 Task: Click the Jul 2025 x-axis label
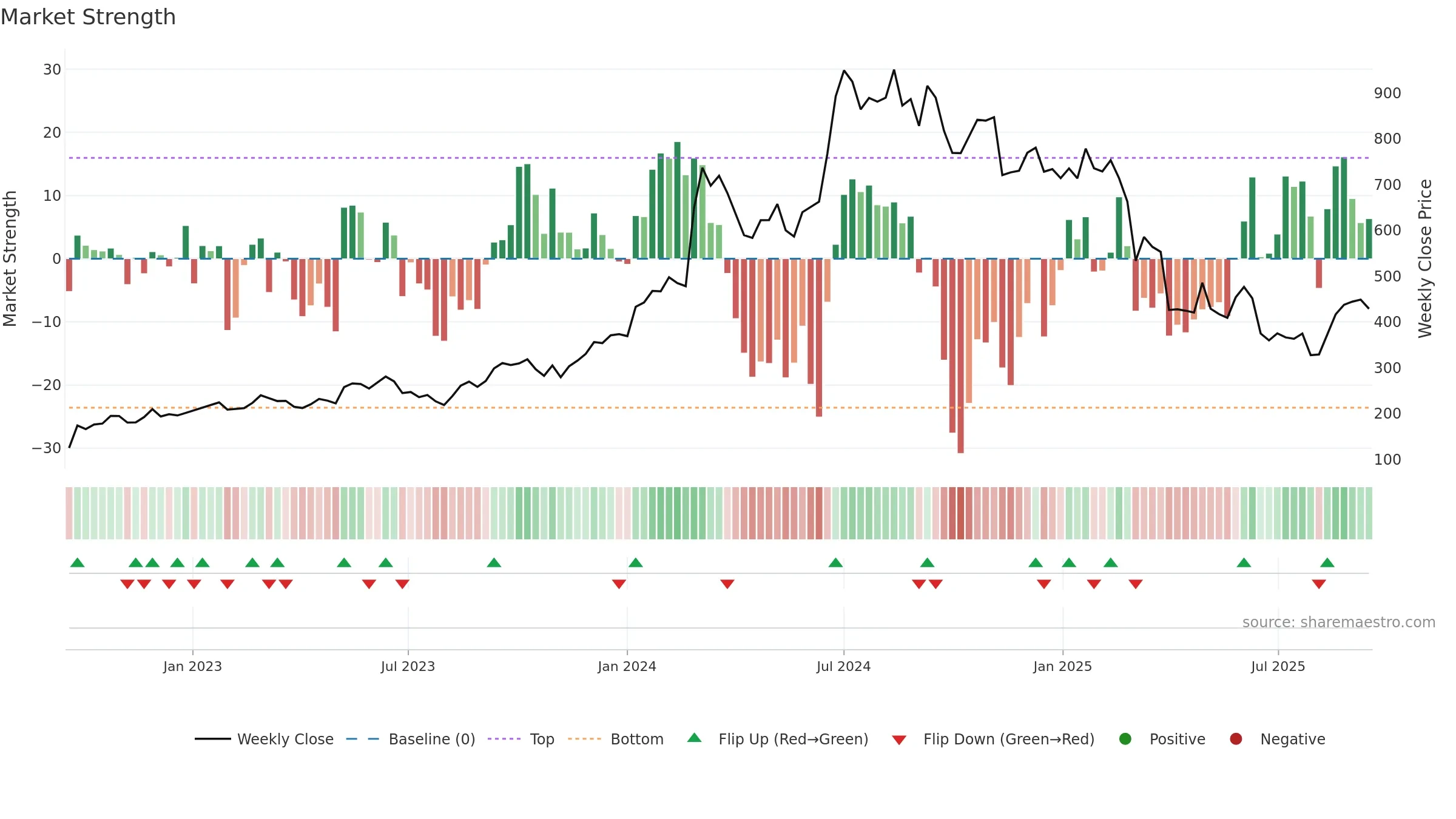coord(1278,667)
